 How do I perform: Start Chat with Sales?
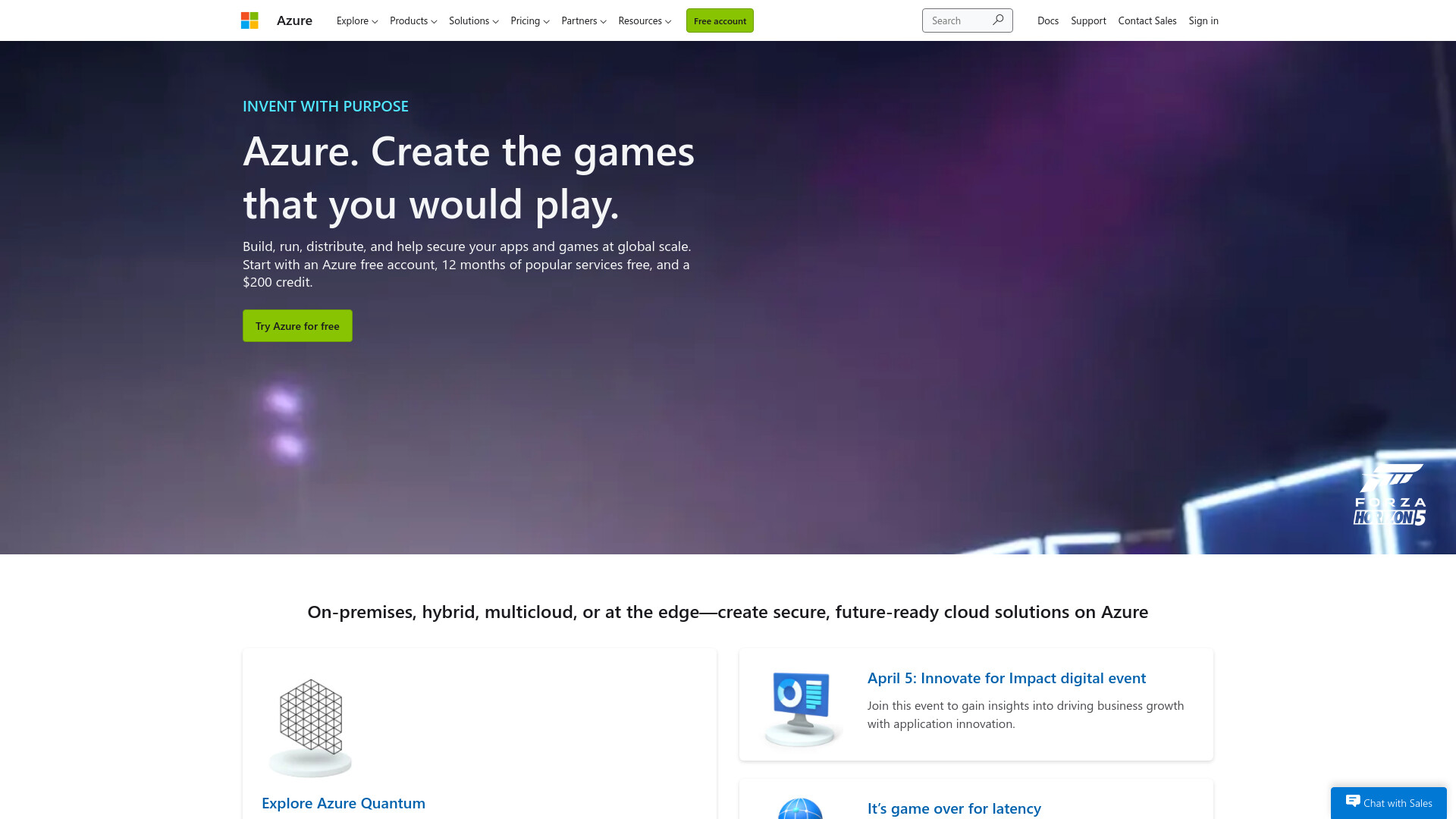1389,802
